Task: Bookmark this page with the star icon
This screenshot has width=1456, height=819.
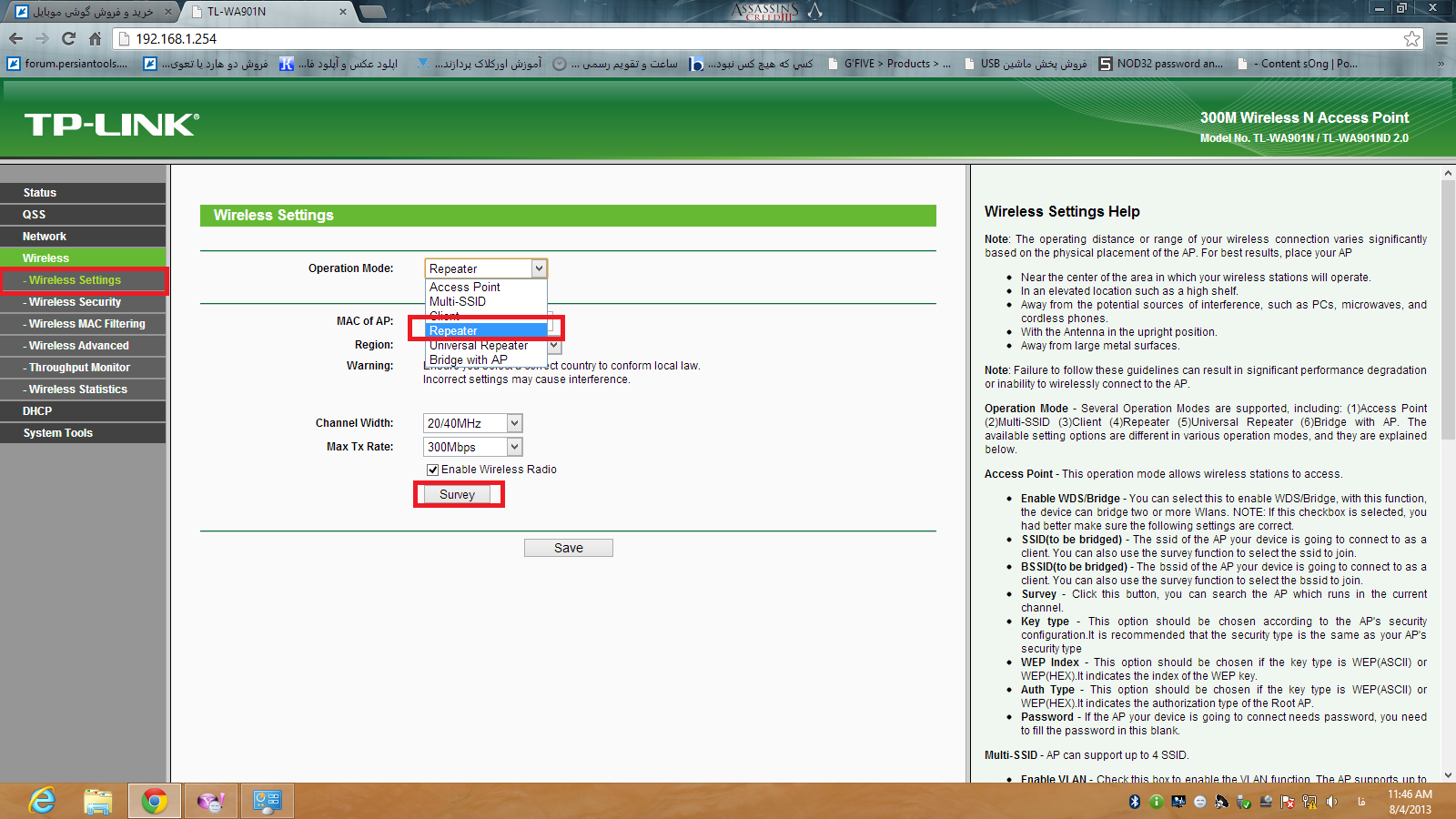Action: pos(1411,38)
